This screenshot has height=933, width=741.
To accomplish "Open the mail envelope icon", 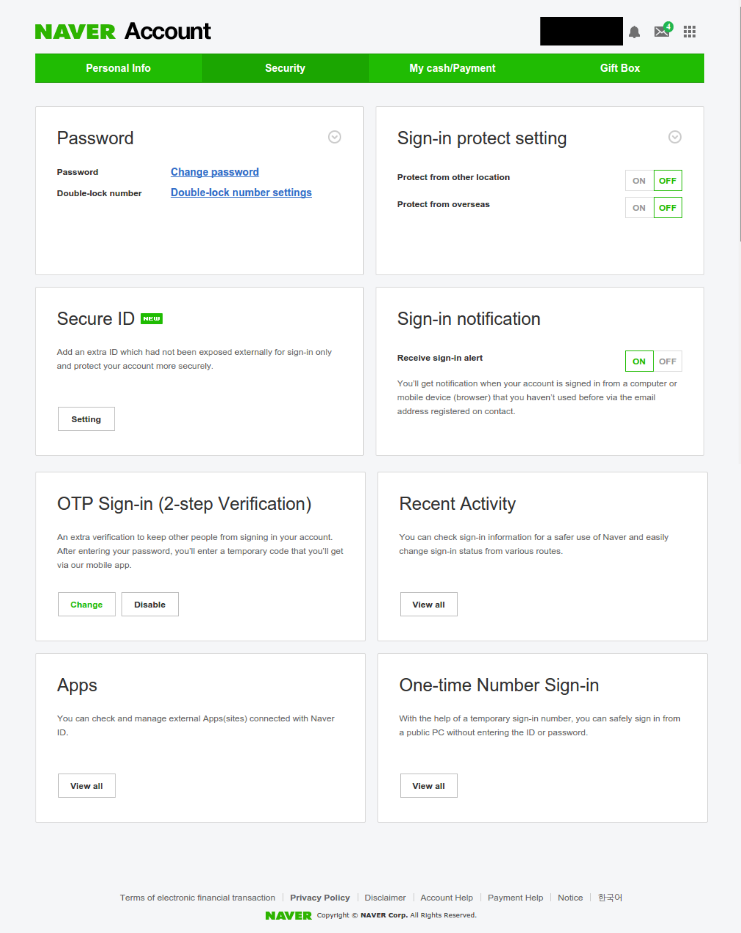I will tap(661, 31).
